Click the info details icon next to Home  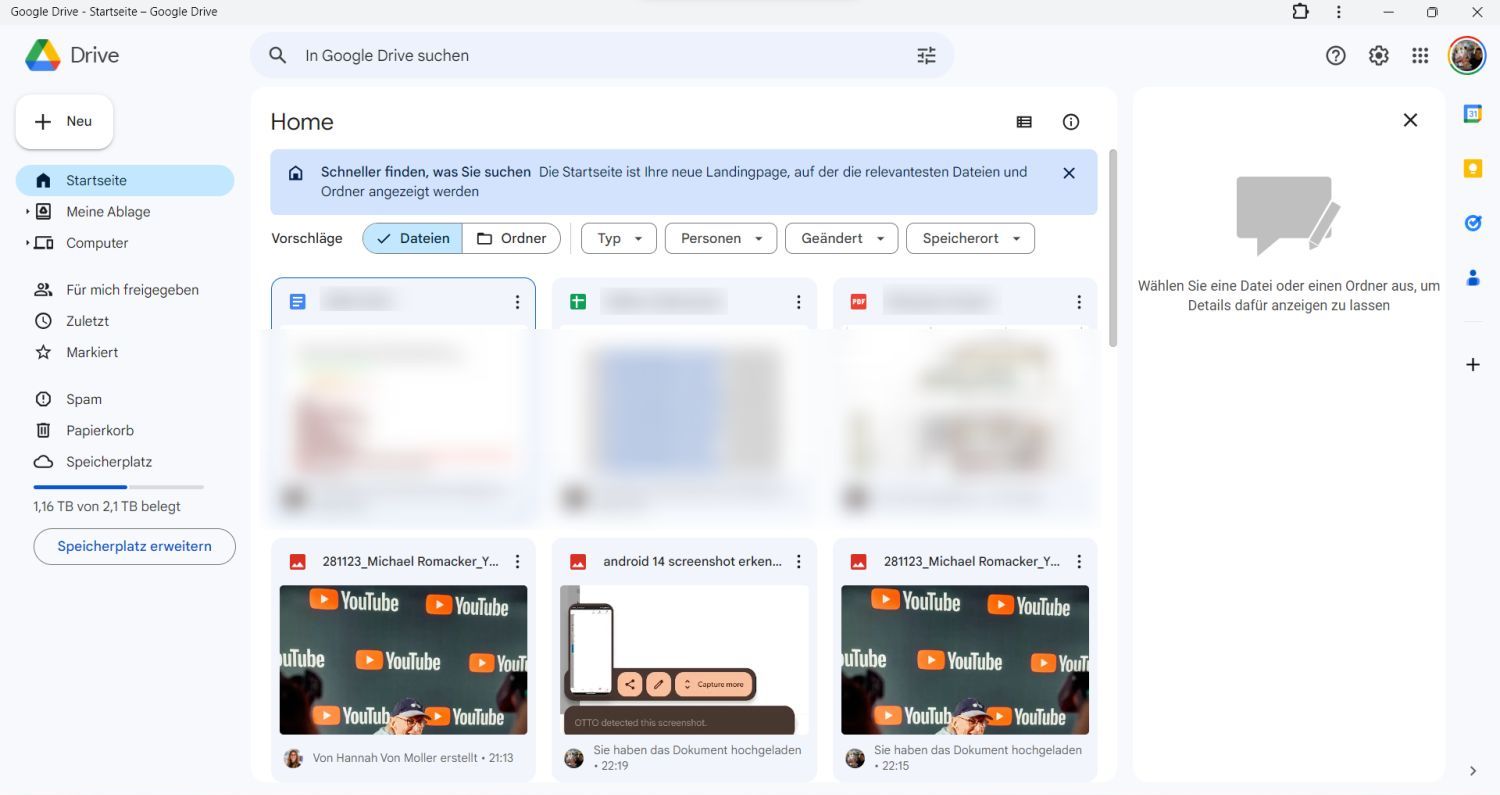click(x=1071, y=122)
